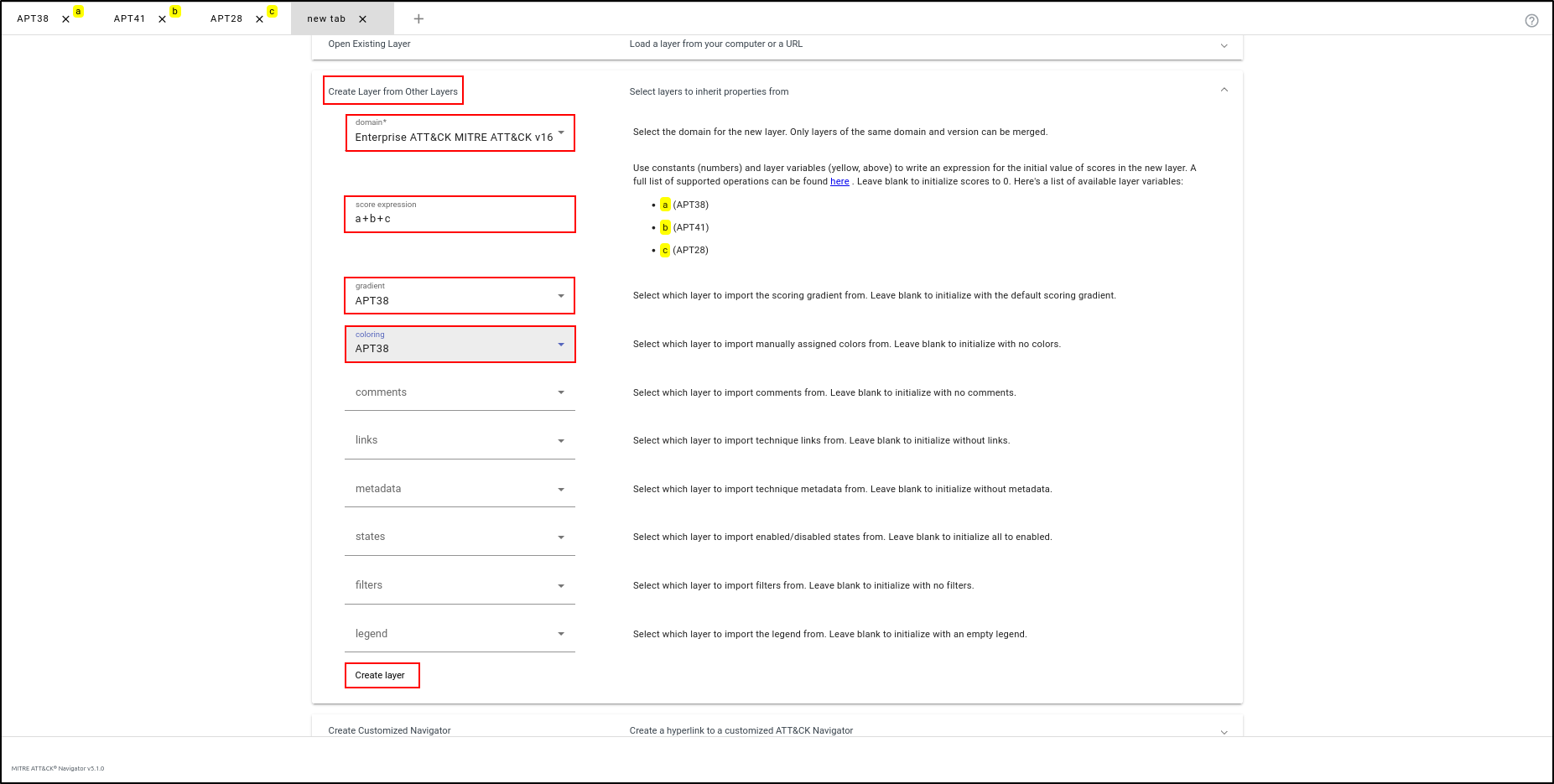Viewport: 1554px width, 784px height.
Task: Open the gradient layer dropdown
Action: (460, 296)
